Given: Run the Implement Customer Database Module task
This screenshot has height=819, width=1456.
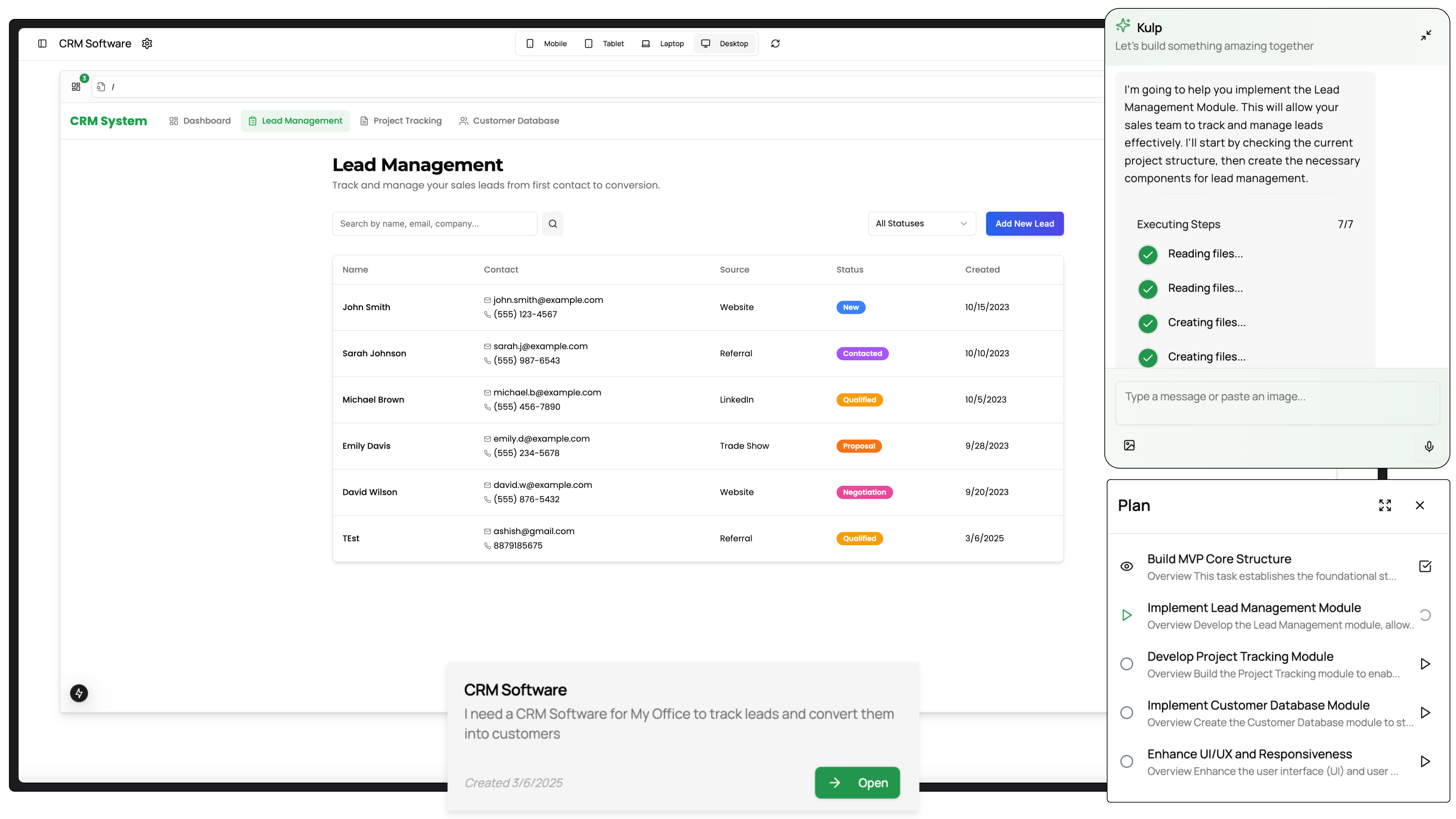Looking at the screenshot, I should pos(1425,713).
